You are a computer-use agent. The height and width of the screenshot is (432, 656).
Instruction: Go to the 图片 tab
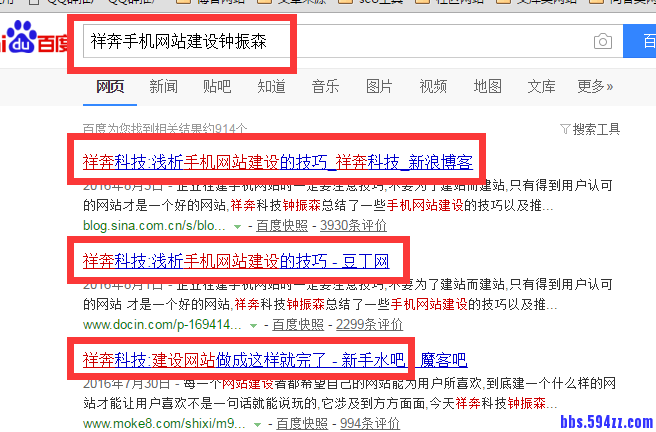[x=379, y=86]
